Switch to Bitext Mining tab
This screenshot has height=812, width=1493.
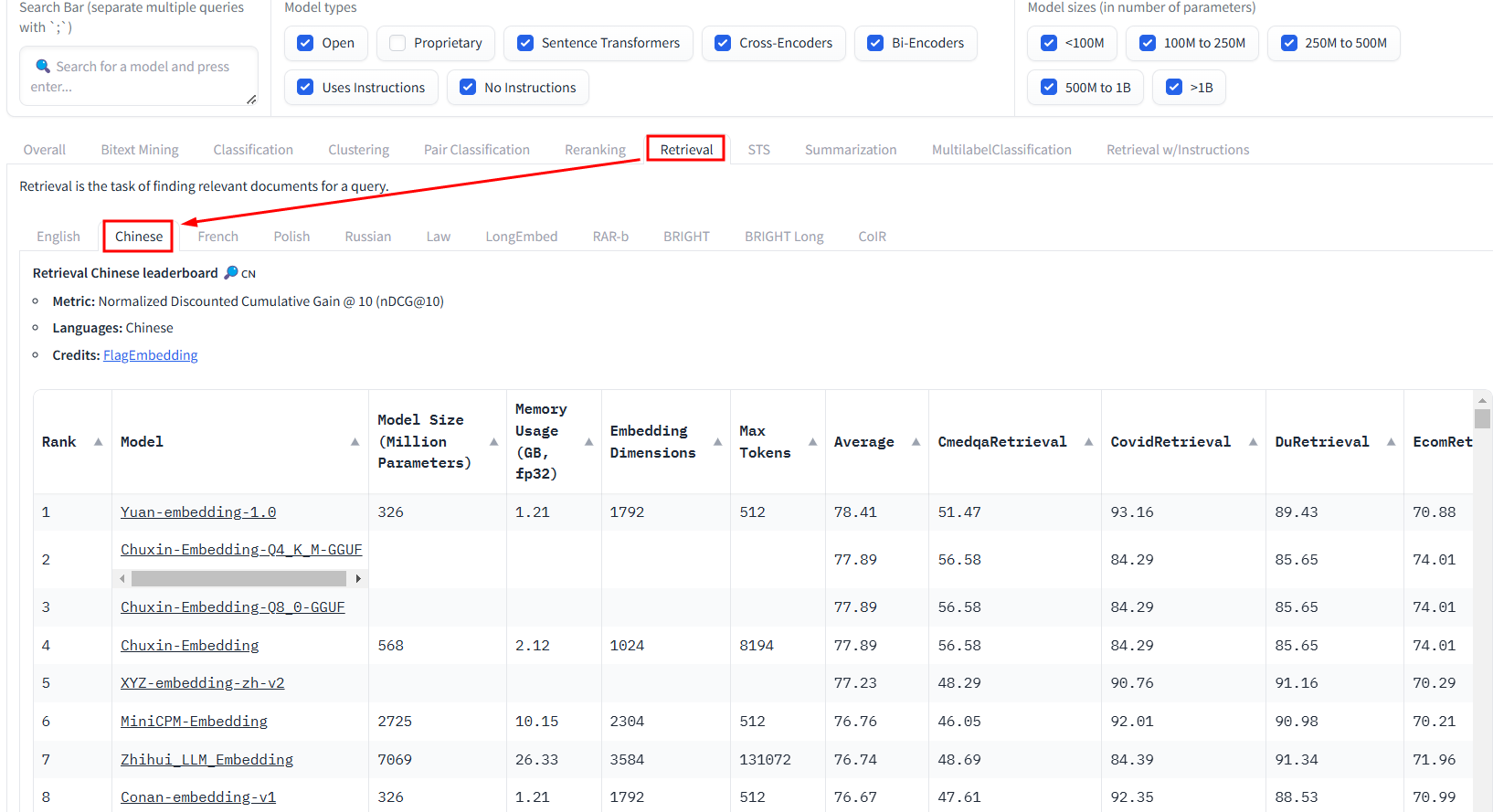tap(140, 150)
